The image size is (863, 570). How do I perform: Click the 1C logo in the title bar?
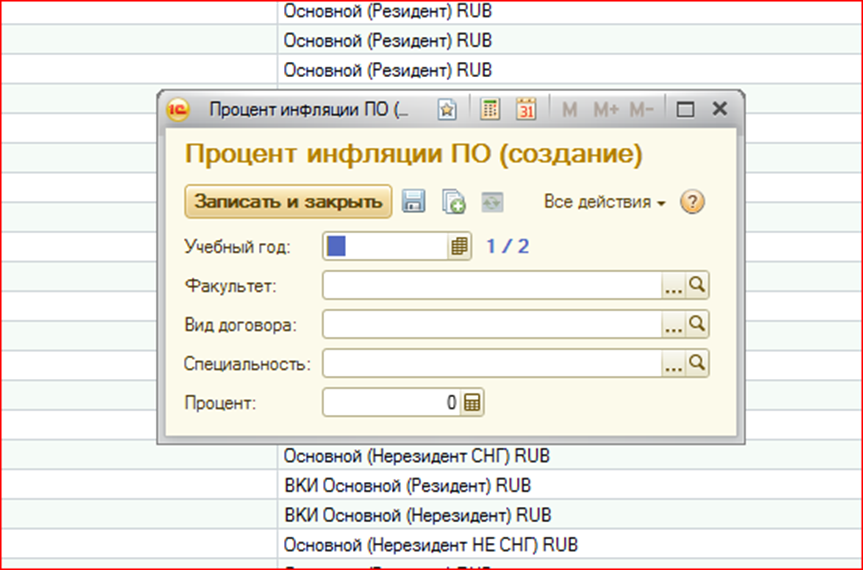pyautogui.click(x=178, y=110)
